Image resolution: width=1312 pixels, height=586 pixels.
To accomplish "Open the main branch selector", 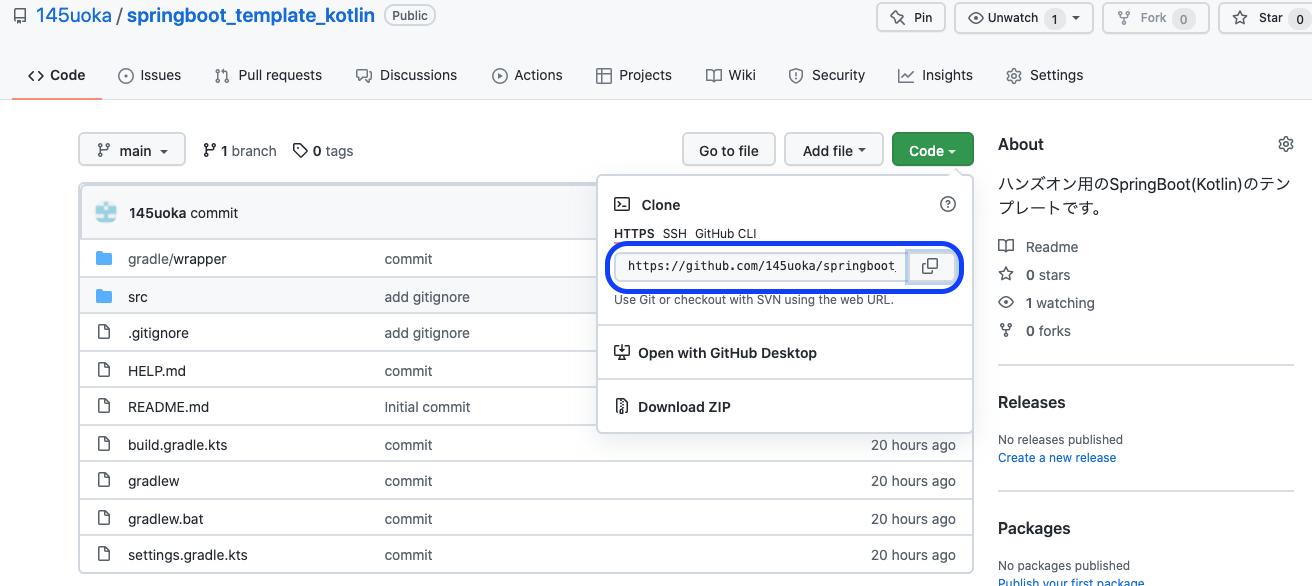I will coord(131,149).
